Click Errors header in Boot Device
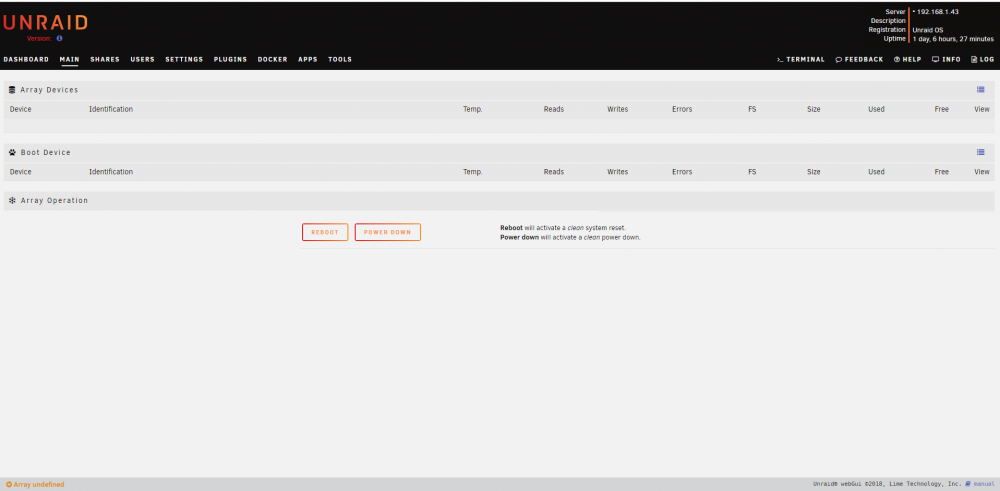Image resolution: width=1000 pixels, height=491 pixels. click(682, 172)
